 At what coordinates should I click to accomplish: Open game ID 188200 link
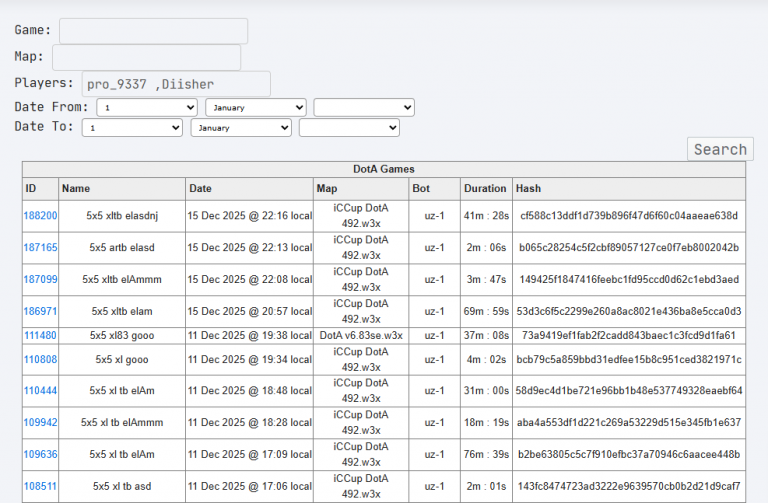pyautogui.click(x=40, y=216)
